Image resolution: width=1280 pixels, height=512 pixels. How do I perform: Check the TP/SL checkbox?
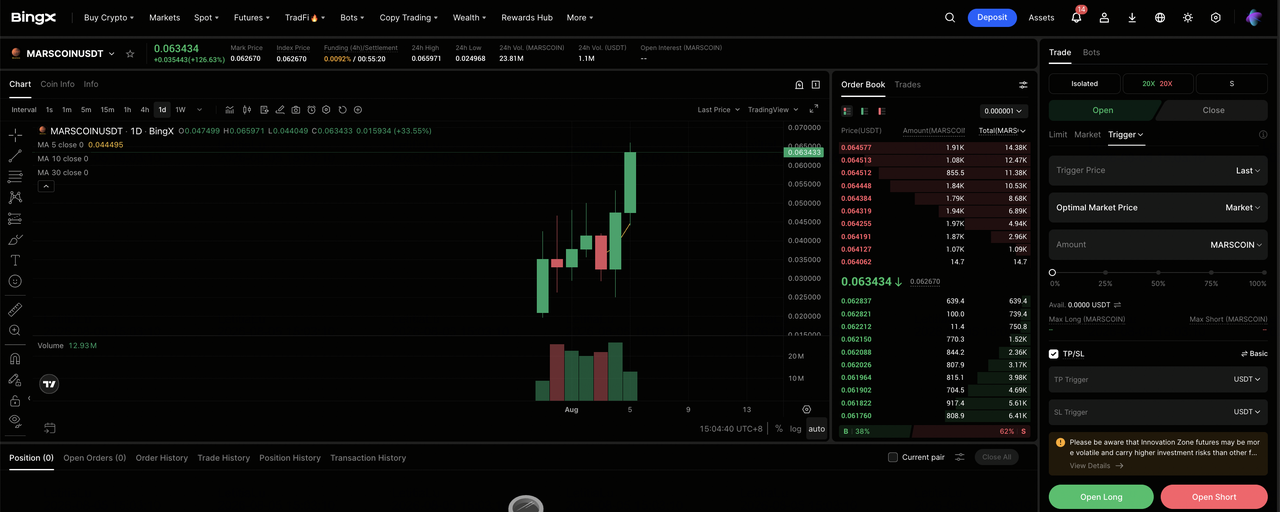tap(1054, 353)
